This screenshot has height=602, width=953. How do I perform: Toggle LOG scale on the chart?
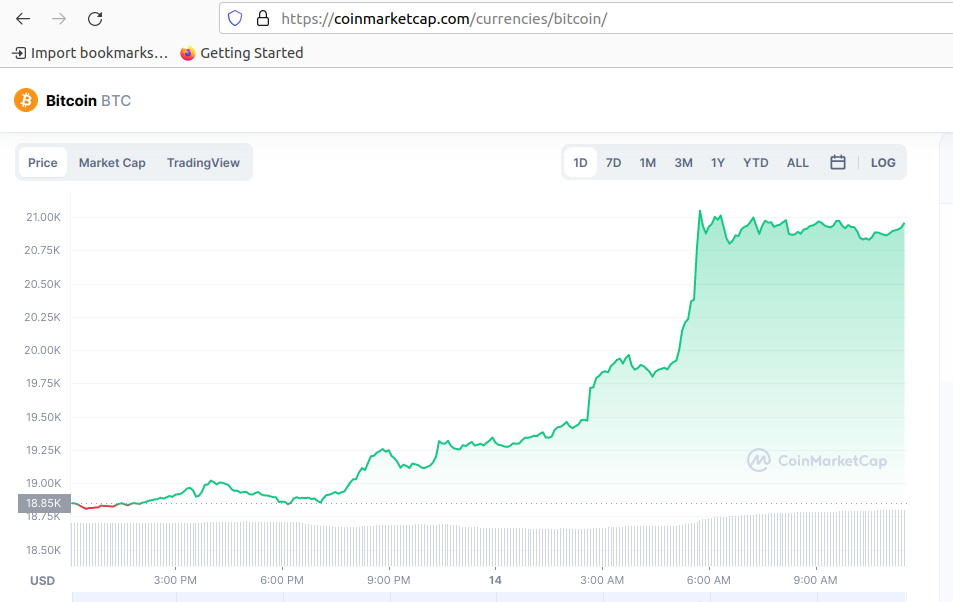pos(883,162)
